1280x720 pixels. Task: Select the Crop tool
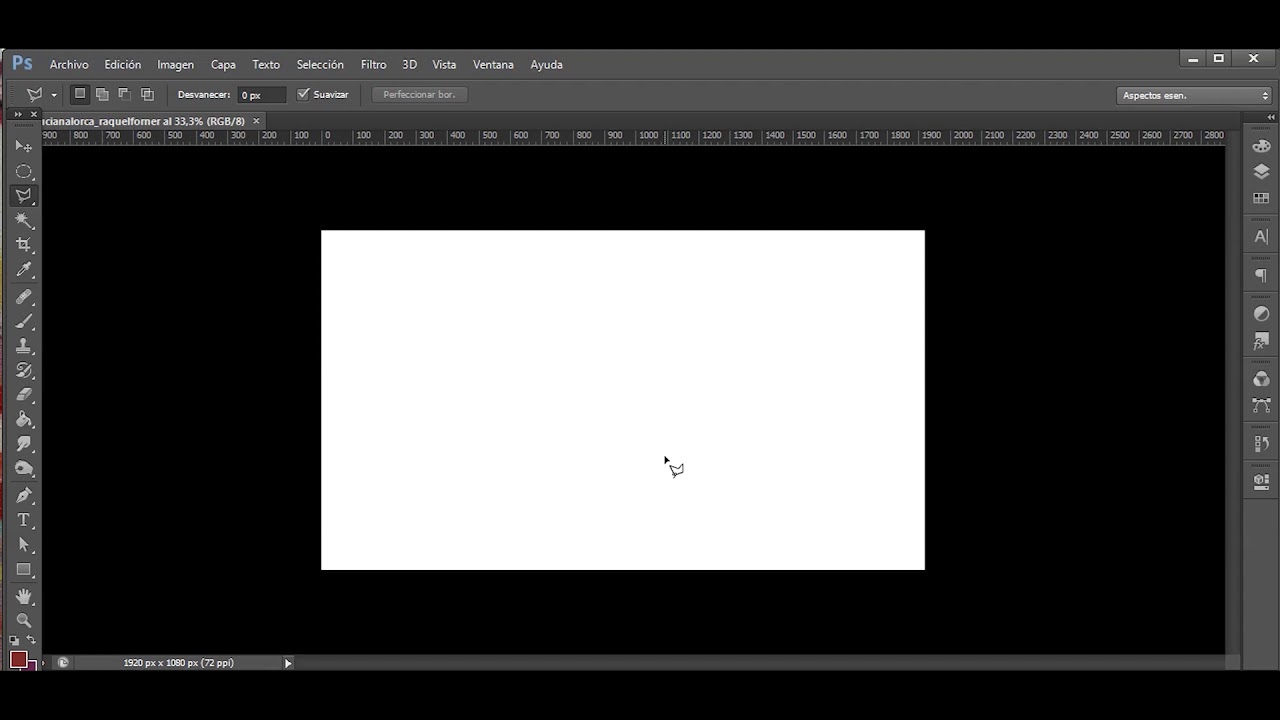click(24, 245)
